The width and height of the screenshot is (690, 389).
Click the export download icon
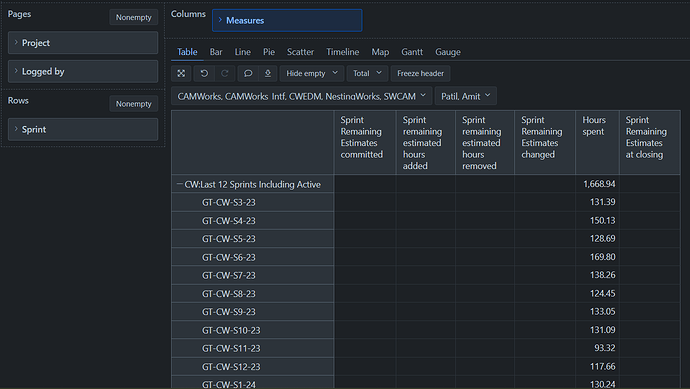(268, 73)
